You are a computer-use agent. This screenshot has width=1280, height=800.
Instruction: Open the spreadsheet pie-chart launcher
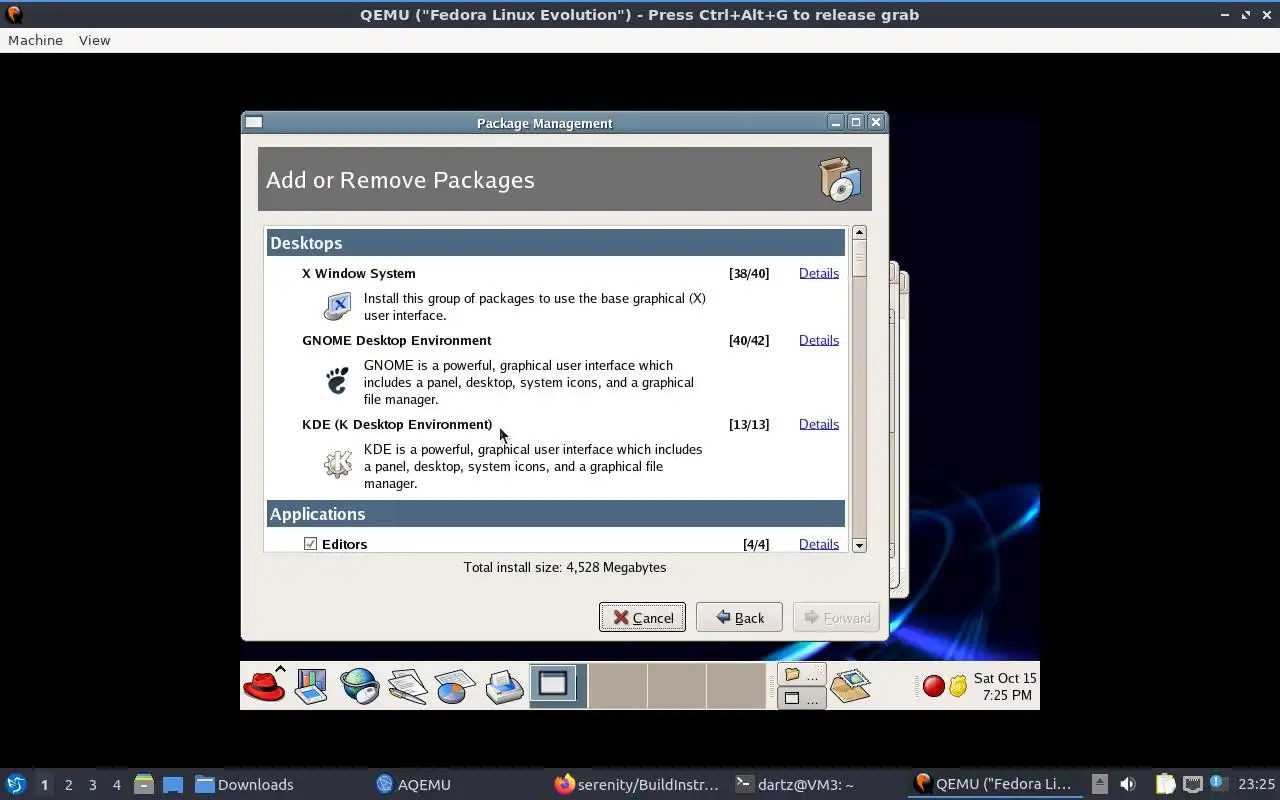coord(455,686)
